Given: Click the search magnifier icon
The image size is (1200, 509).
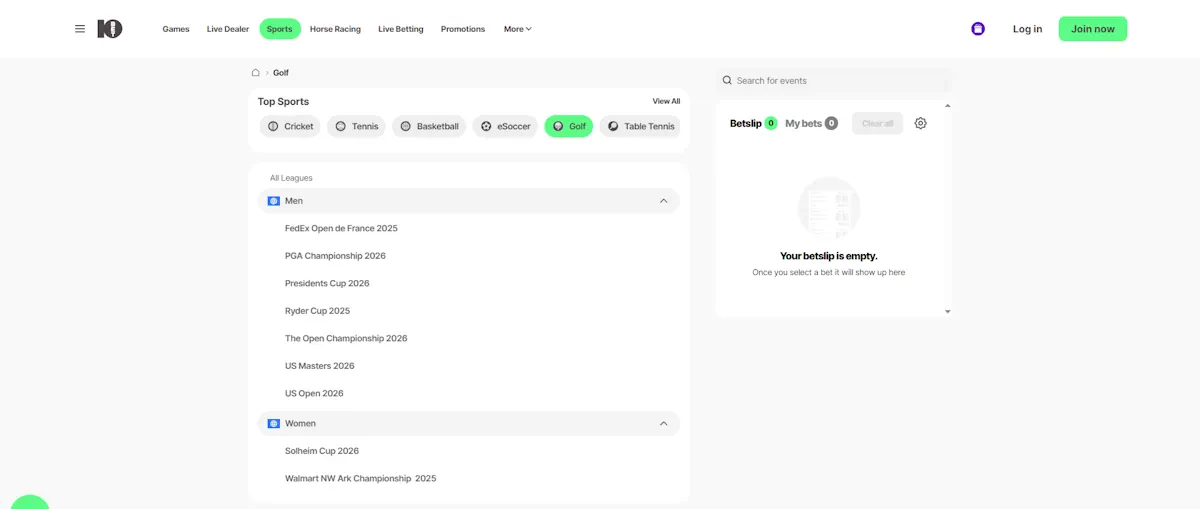Looking at the screenshot, I should [727, 80].
